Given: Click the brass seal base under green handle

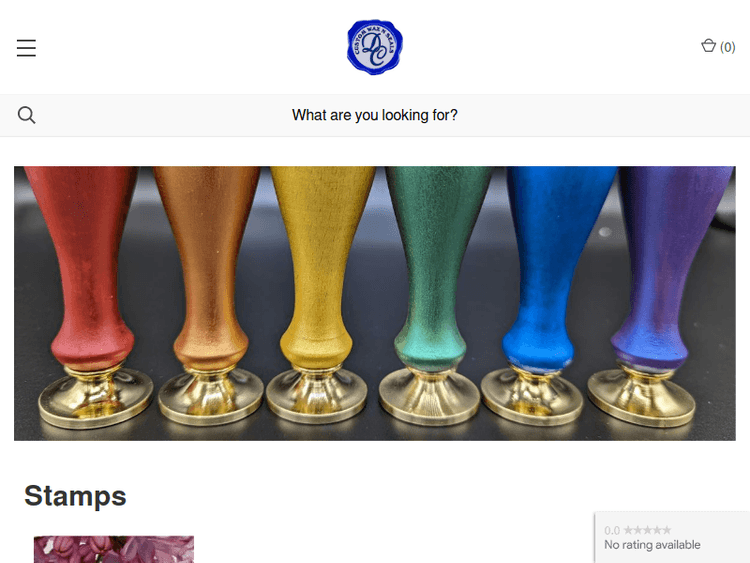Looking at the screenshot, I should click(x=430, y=395).
